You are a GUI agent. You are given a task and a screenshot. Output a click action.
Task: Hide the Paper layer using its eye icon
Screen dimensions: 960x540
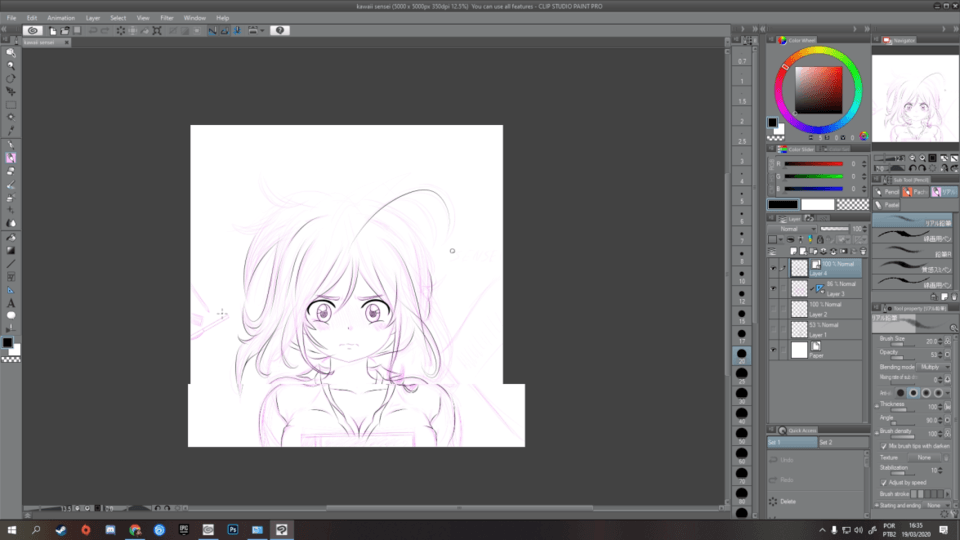click(774, 350)
